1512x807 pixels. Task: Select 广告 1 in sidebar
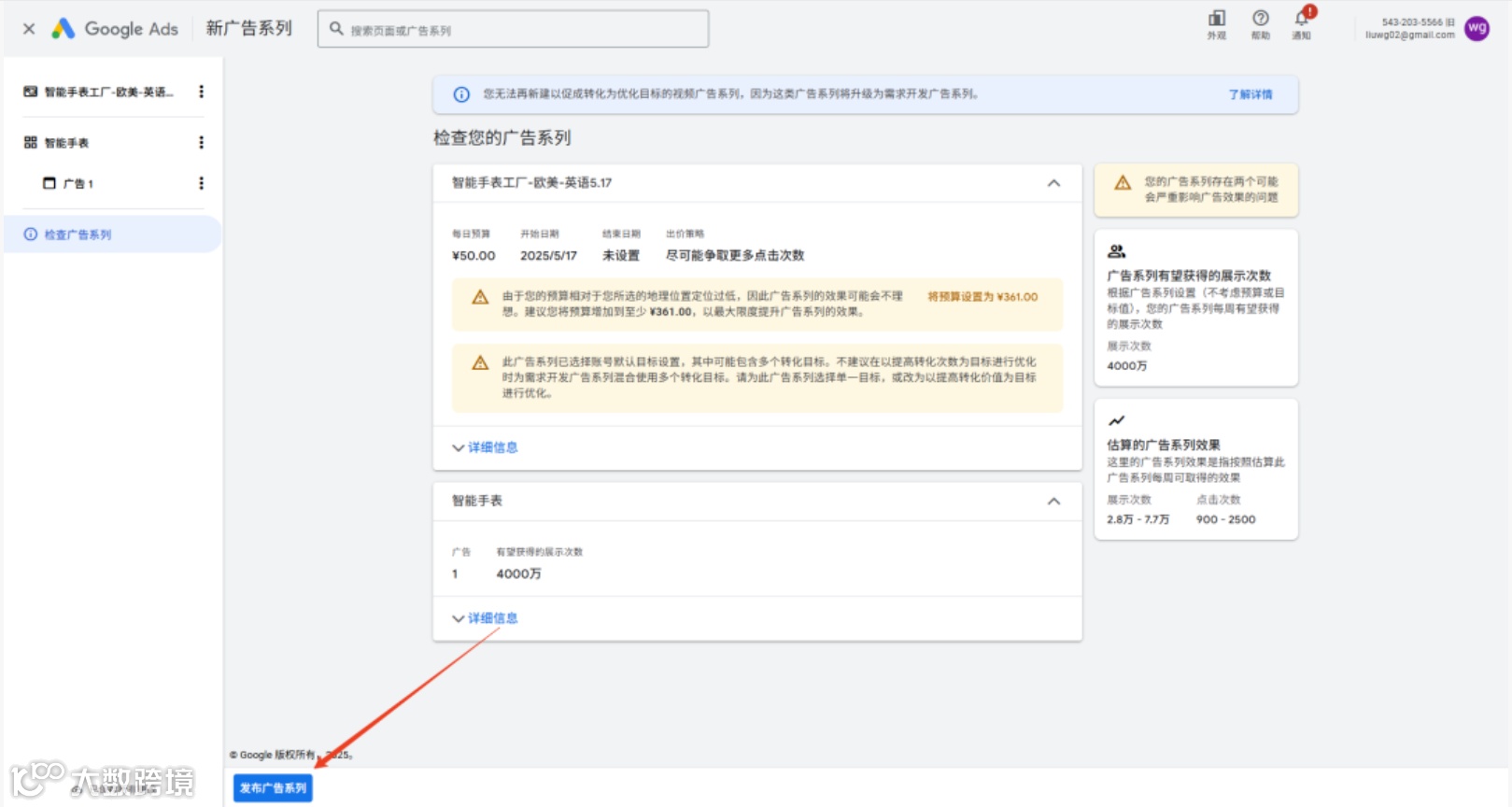click(78, 184)
